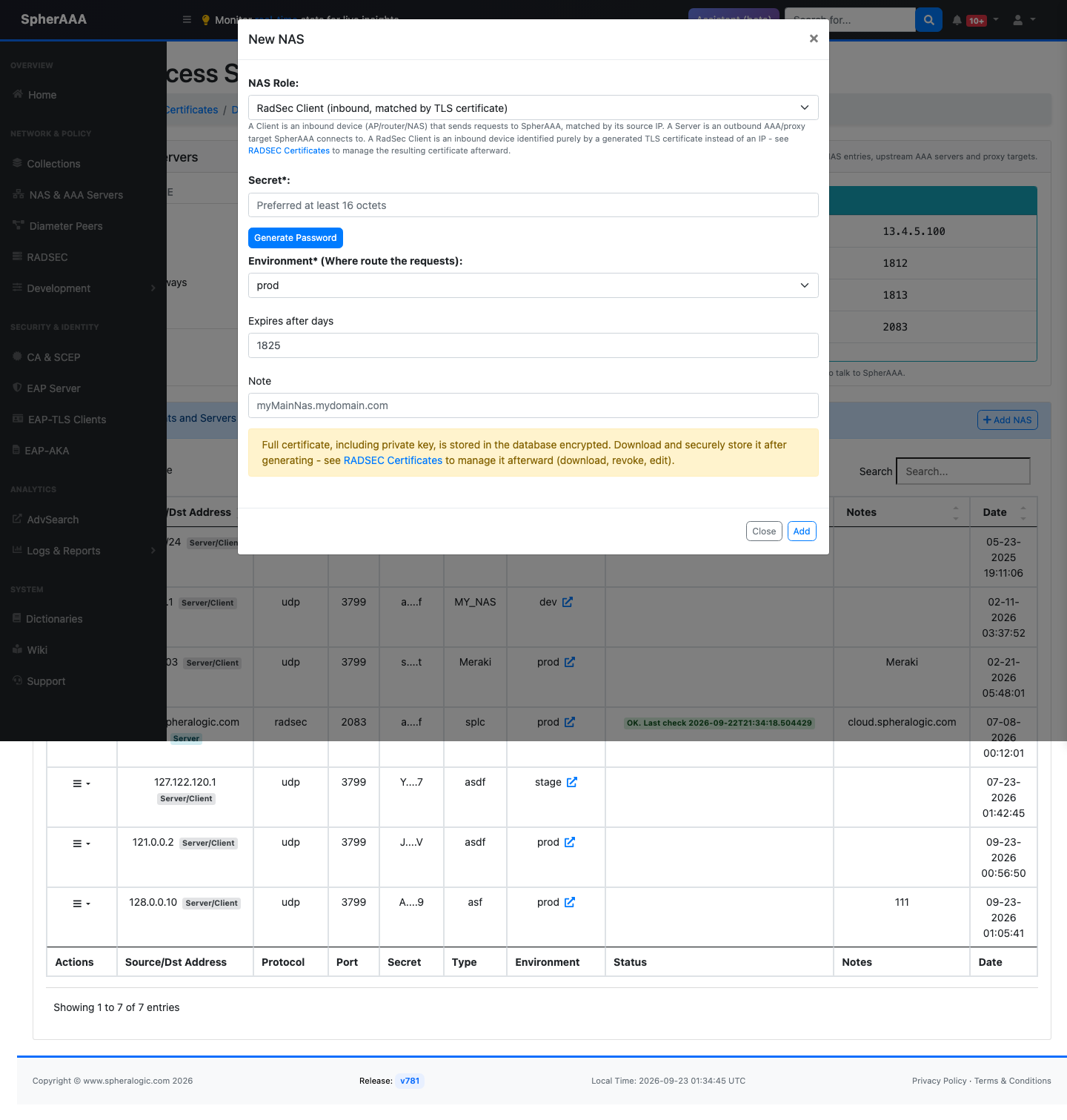Follow RADSEC Certificates link under NAS Role
Image resolution: width=1067 pixels, height=1120 pixels.
289,150
